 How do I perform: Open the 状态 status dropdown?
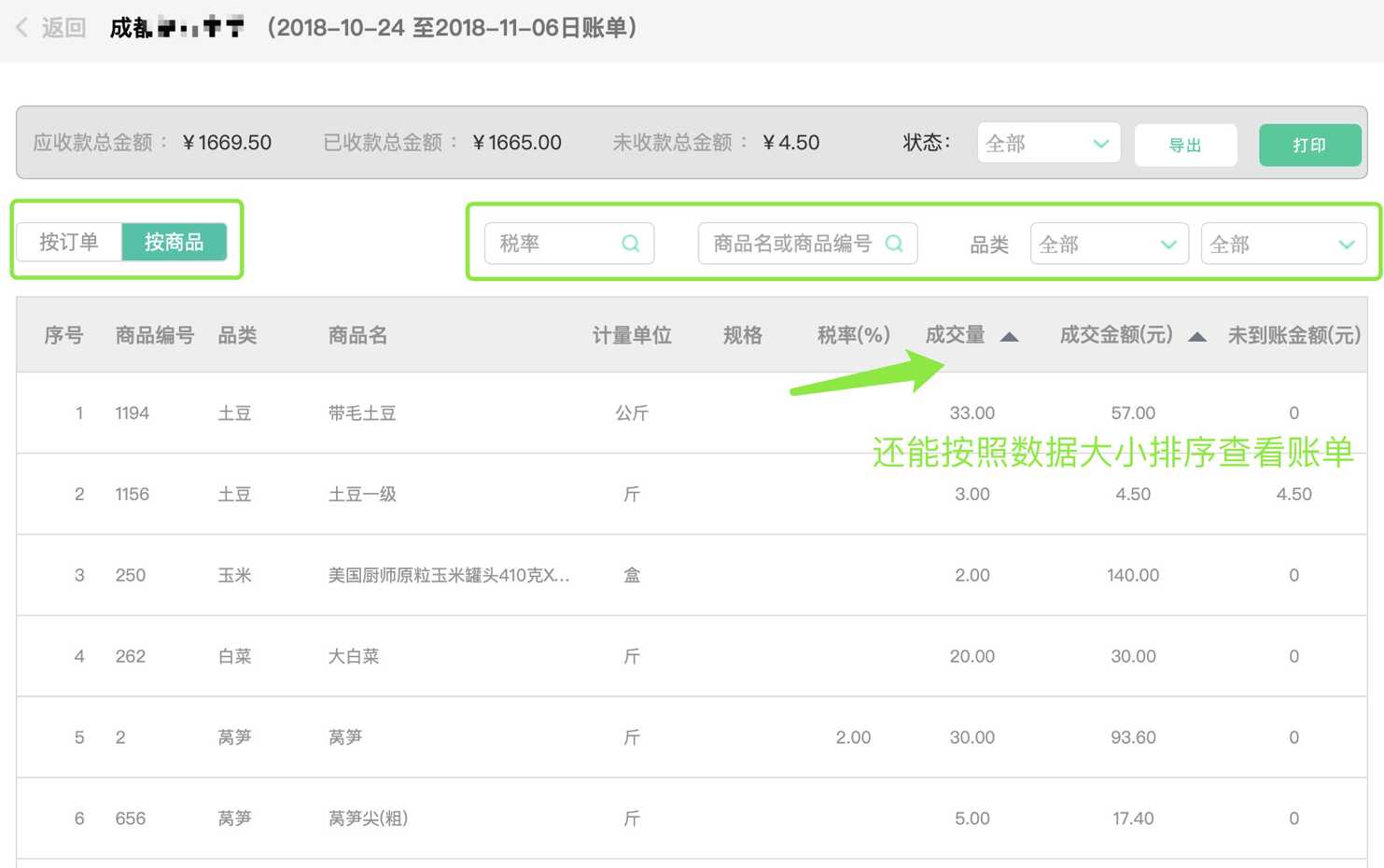1048,144
